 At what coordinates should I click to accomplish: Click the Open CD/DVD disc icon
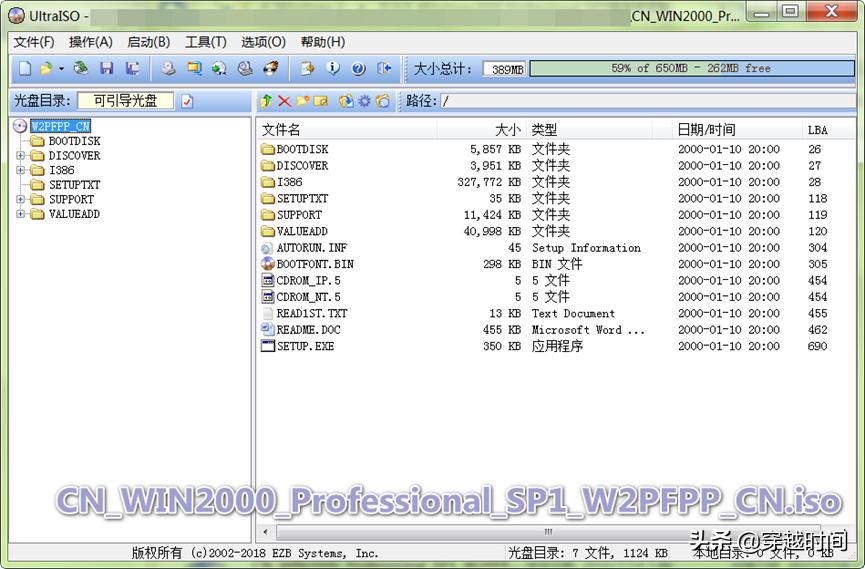coord(81,68)
